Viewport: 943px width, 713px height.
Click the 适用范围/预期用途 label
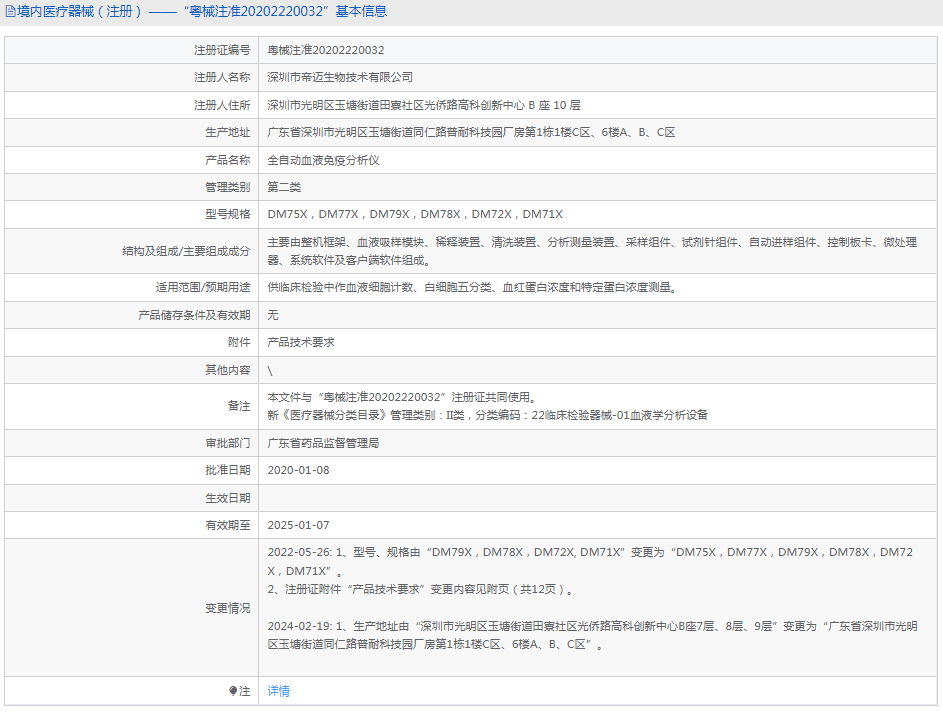pyautogui.click(x=203, y=287)
